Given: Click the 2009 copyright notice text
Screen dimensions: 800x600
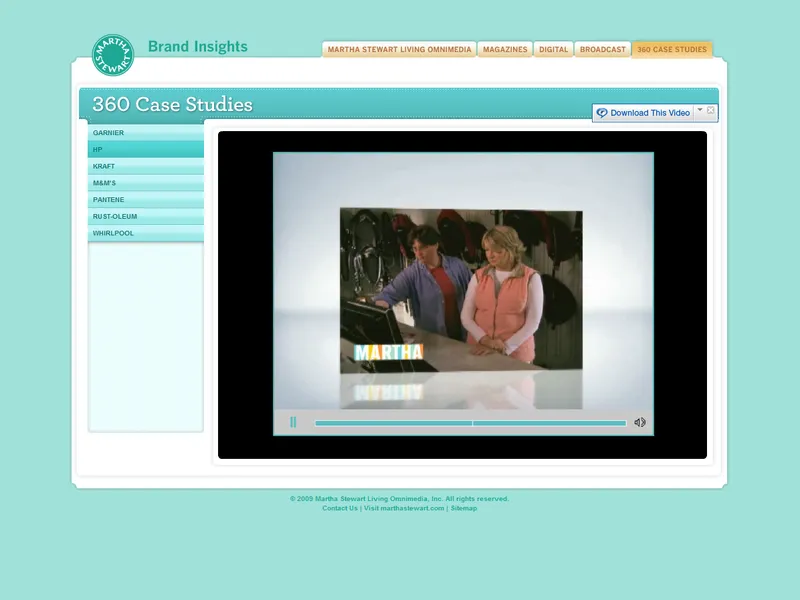Looking at the screenshot, I should (399, 498).
